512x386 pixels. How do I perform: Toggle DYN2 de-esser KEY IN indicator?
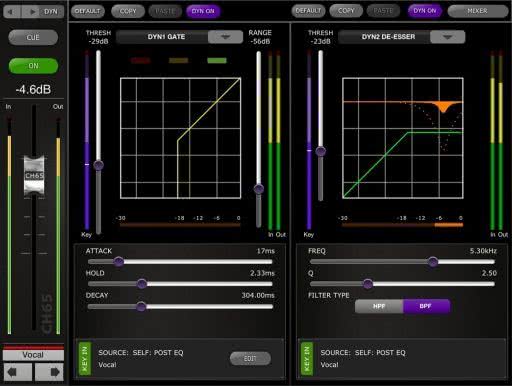pos(307,359)
